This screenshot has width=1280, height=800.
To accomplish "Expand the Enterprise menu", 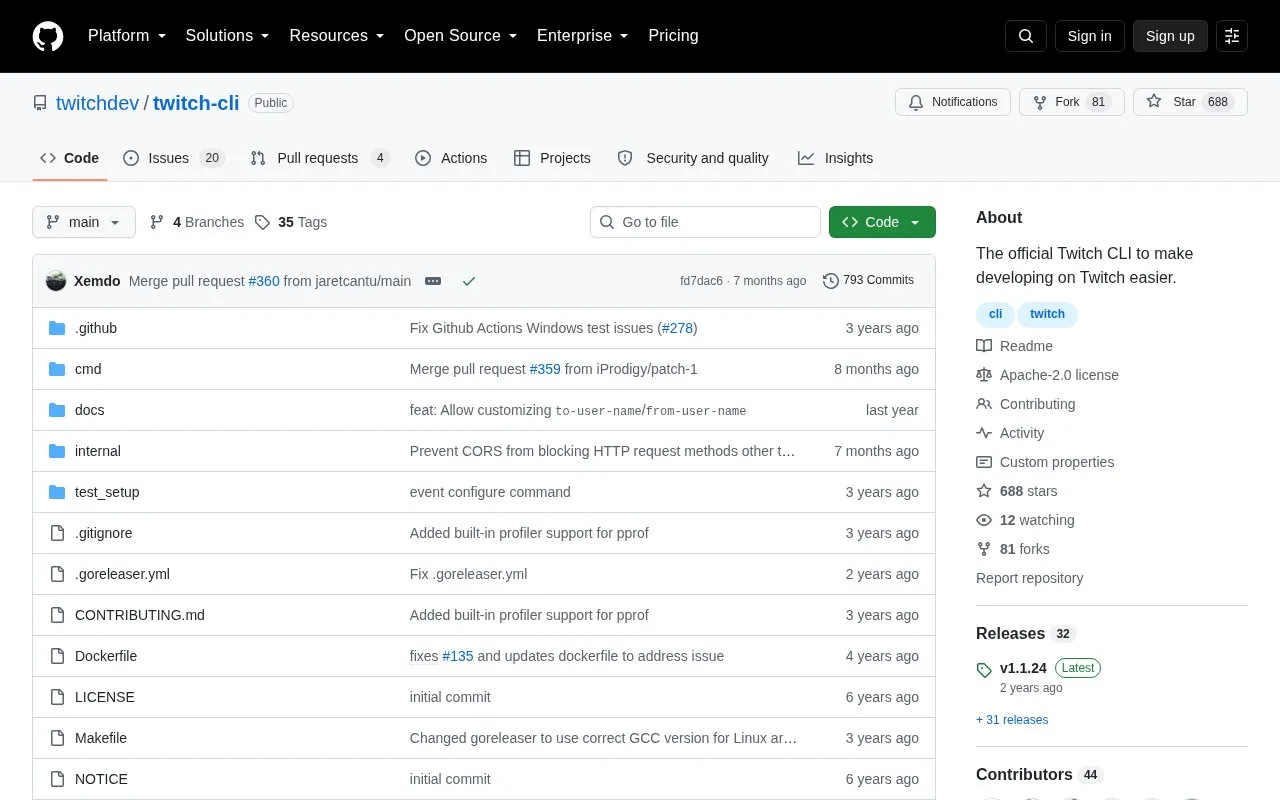I will click(x=582, y=36).
